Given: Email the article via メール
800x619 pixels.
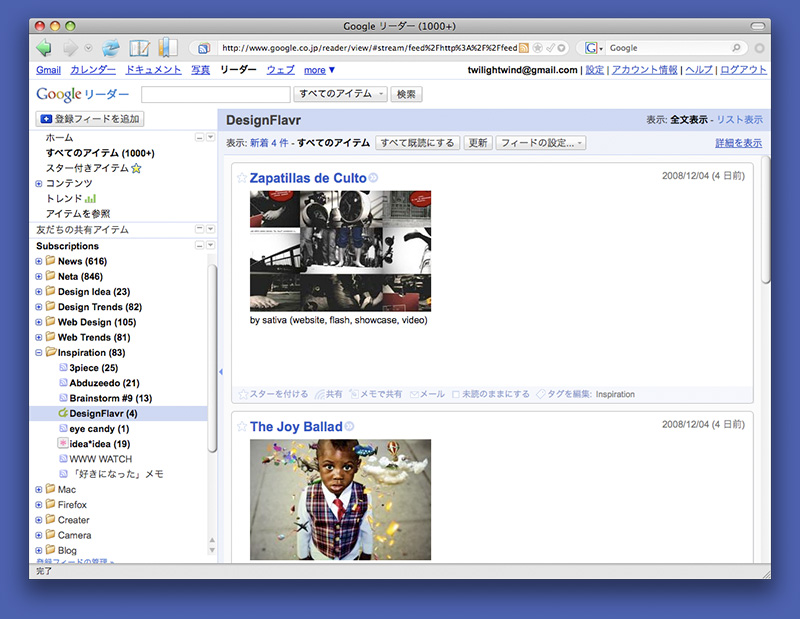Looking at the screenshot, I should click(428, 394).
